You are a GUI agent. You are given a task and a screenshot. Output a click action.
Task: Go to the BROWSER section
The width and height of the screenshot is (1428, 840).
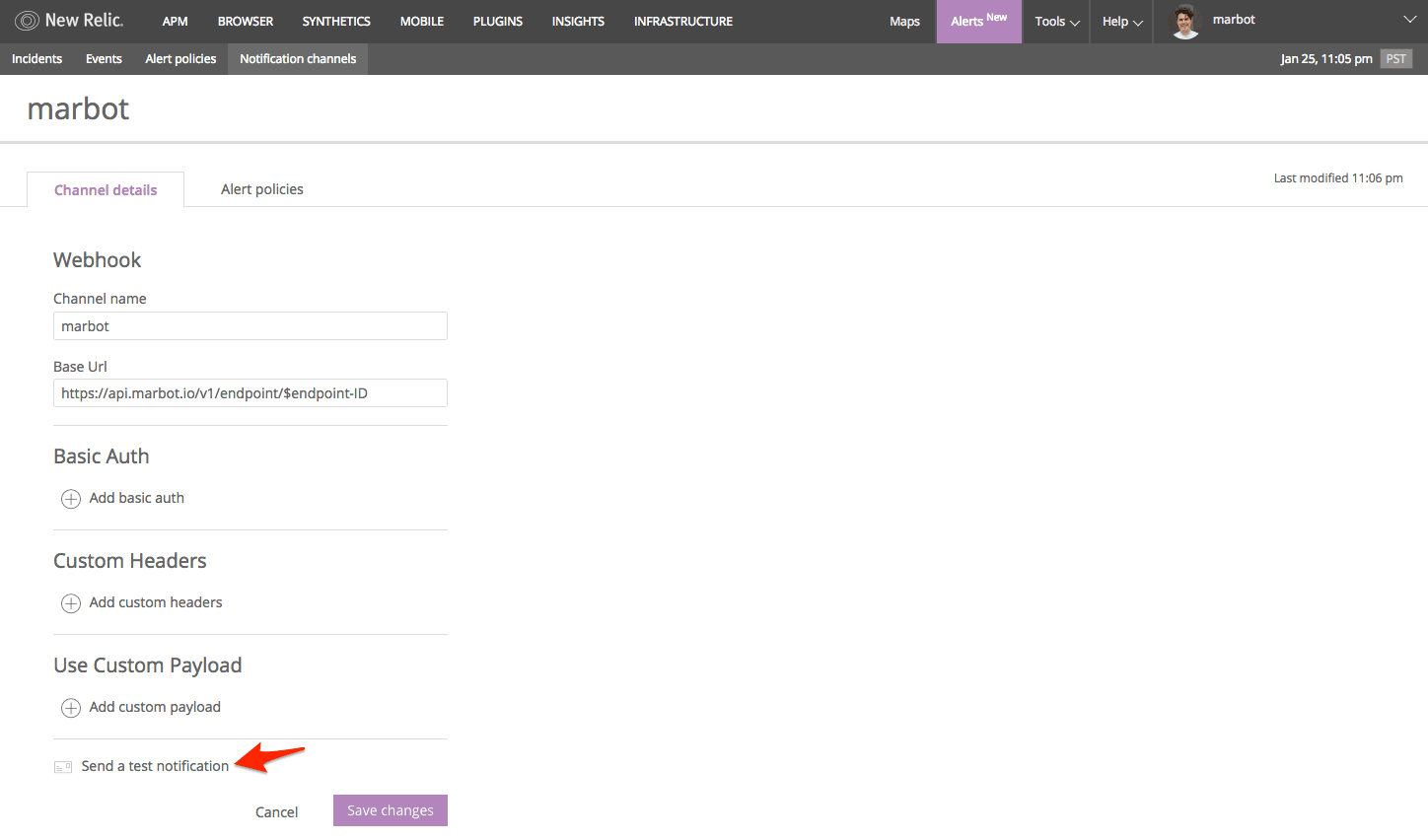point(246,21)
